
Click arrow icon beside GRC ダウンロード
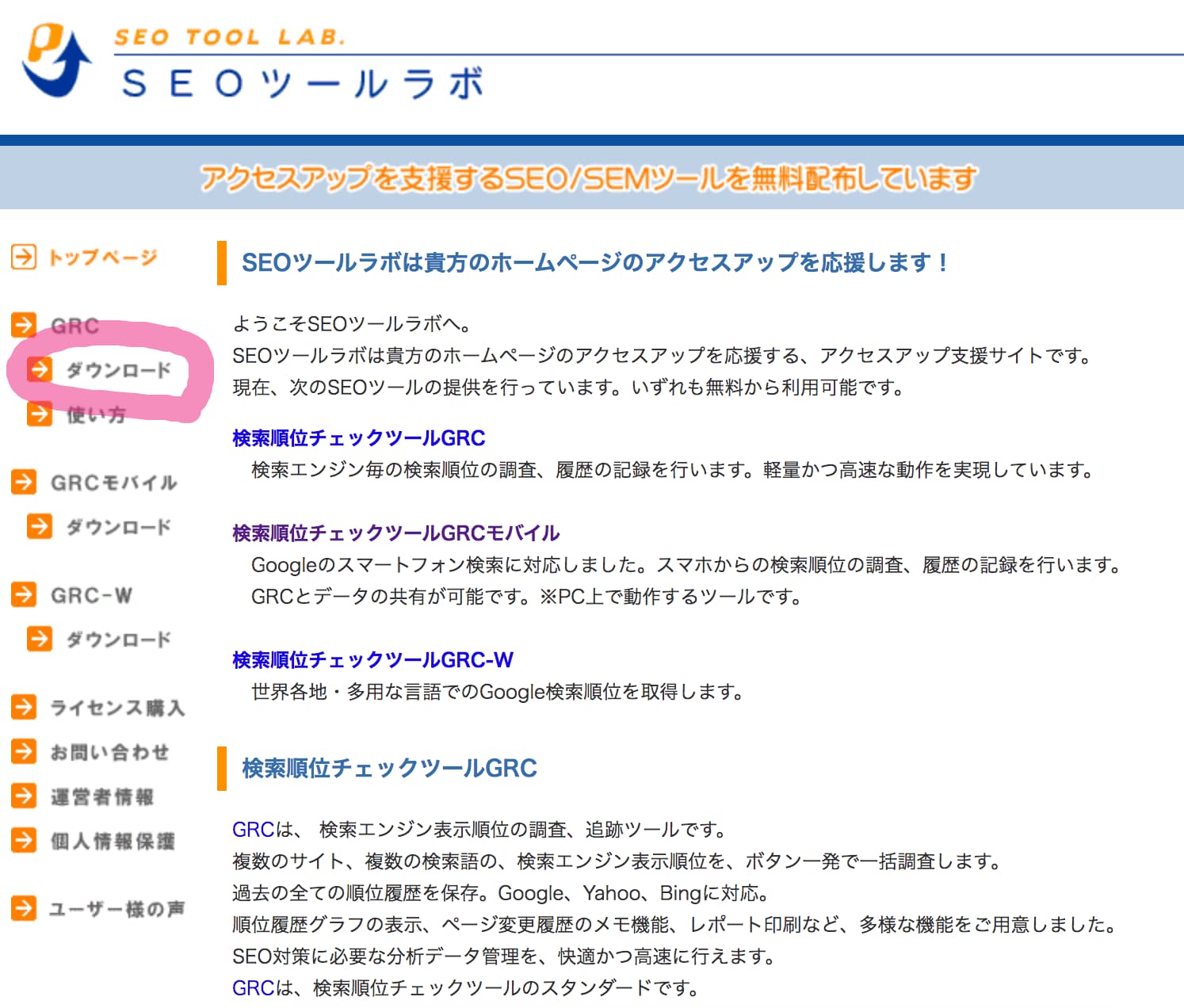coord(40,369)
